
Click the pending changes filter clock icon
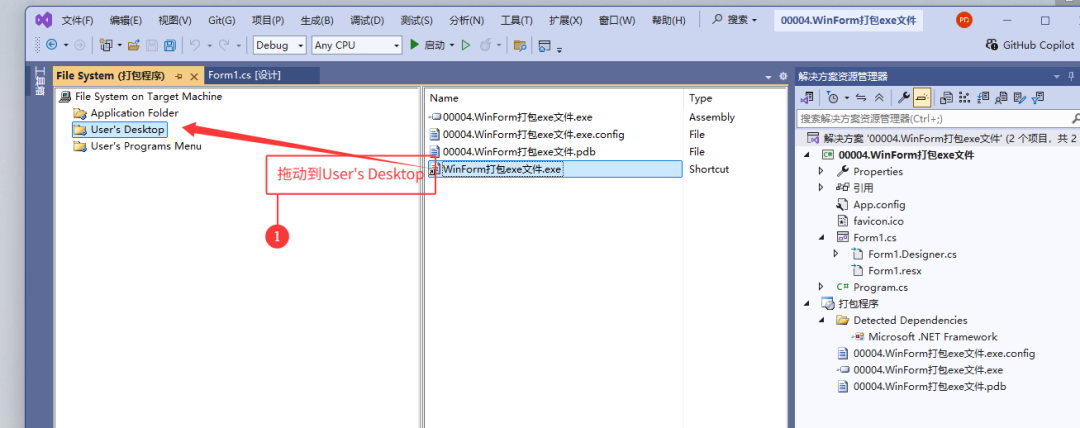[x=833, y=97]
